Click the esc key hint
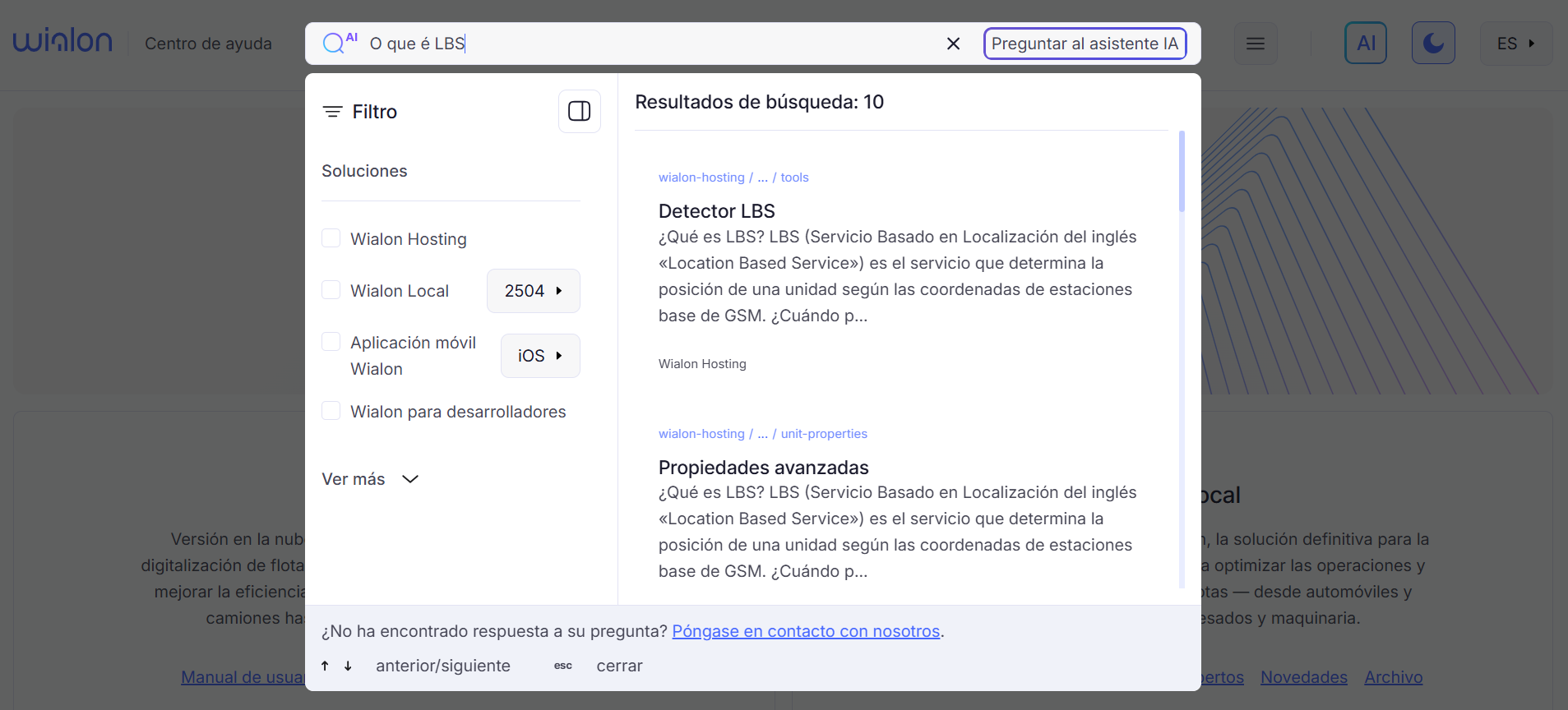1568x710 pixels. point(563,666)
